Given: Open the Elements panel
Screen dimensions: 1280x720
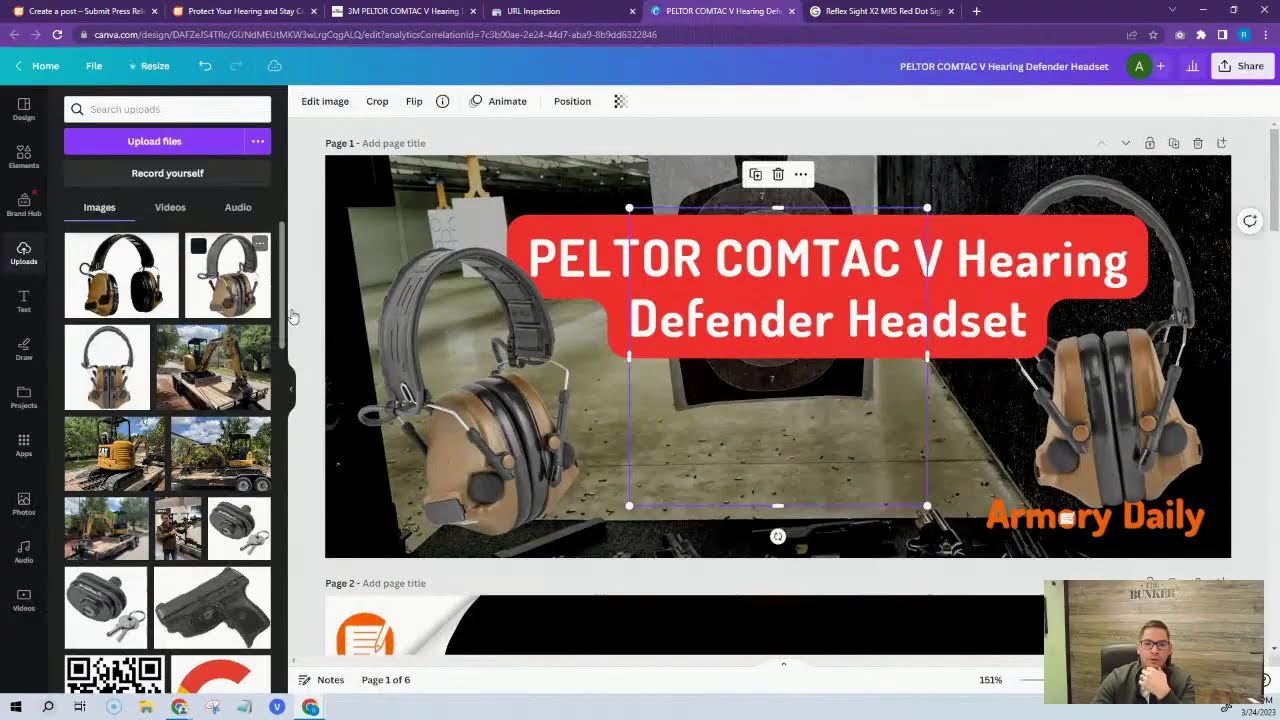Looking at the screenshot, I should (24, 157).
